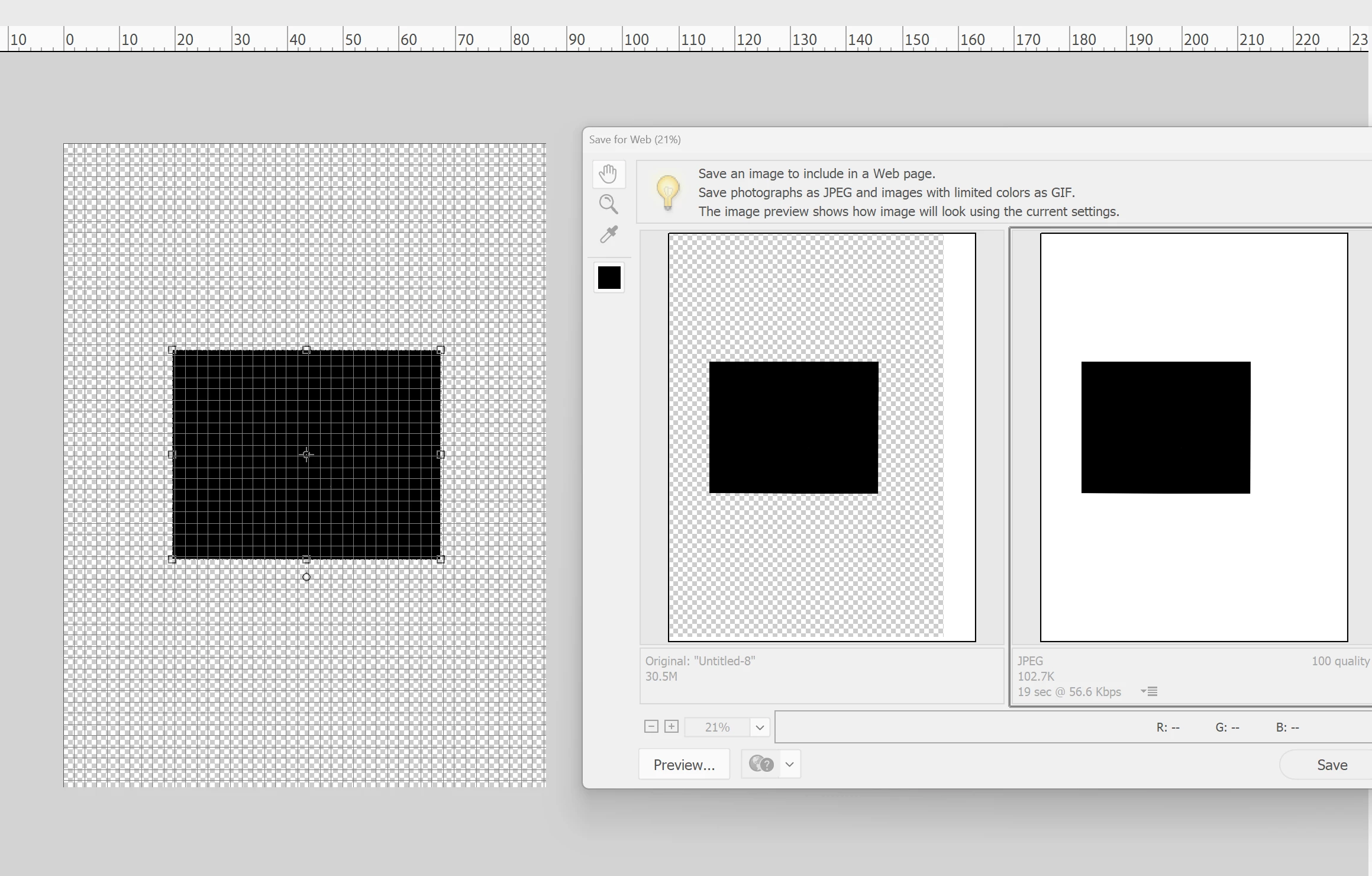Image resolution: width=1372 pixels, height=876 pixels.
Task: Click the 21% zoom level field
Action: pos(717,727)
